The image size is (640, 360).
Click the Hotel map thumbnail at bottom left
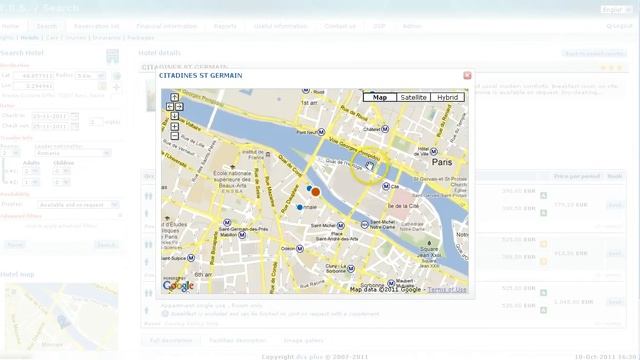(61, 317)
